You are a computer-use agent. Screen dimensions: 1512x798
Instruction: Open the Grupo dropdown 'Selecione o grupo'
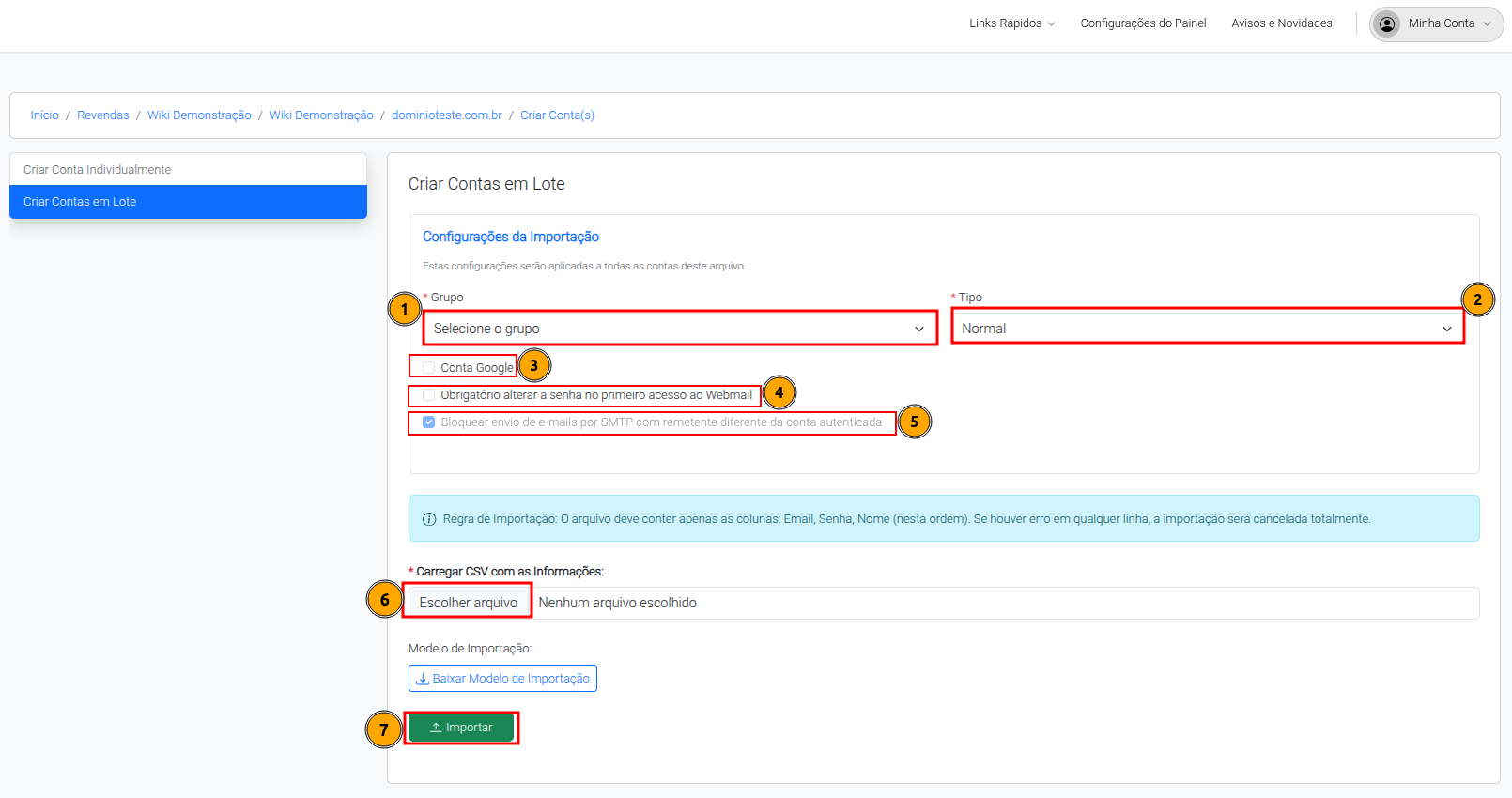[680, 329]
